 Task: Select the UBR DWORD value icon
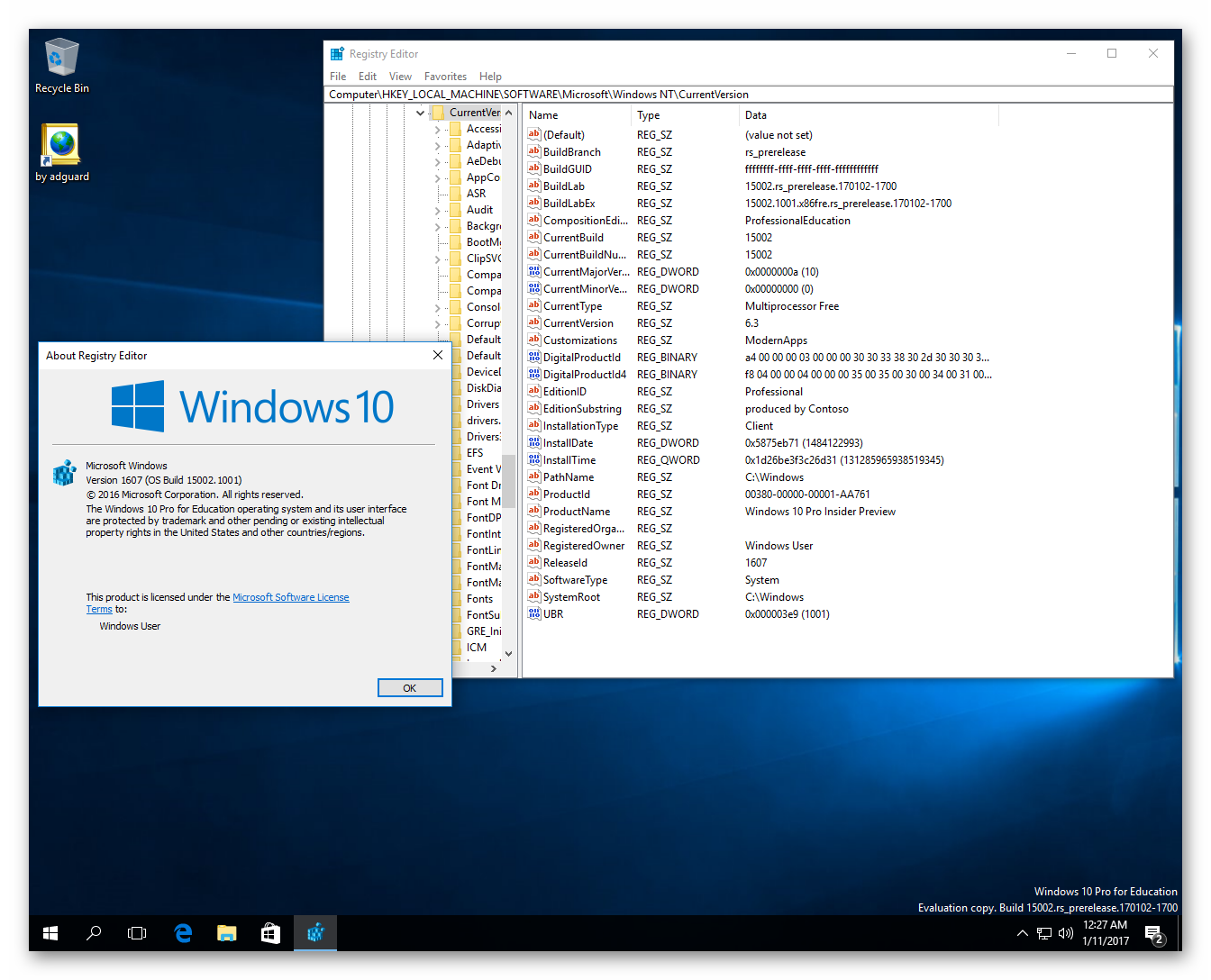click(x=534, y=613)
